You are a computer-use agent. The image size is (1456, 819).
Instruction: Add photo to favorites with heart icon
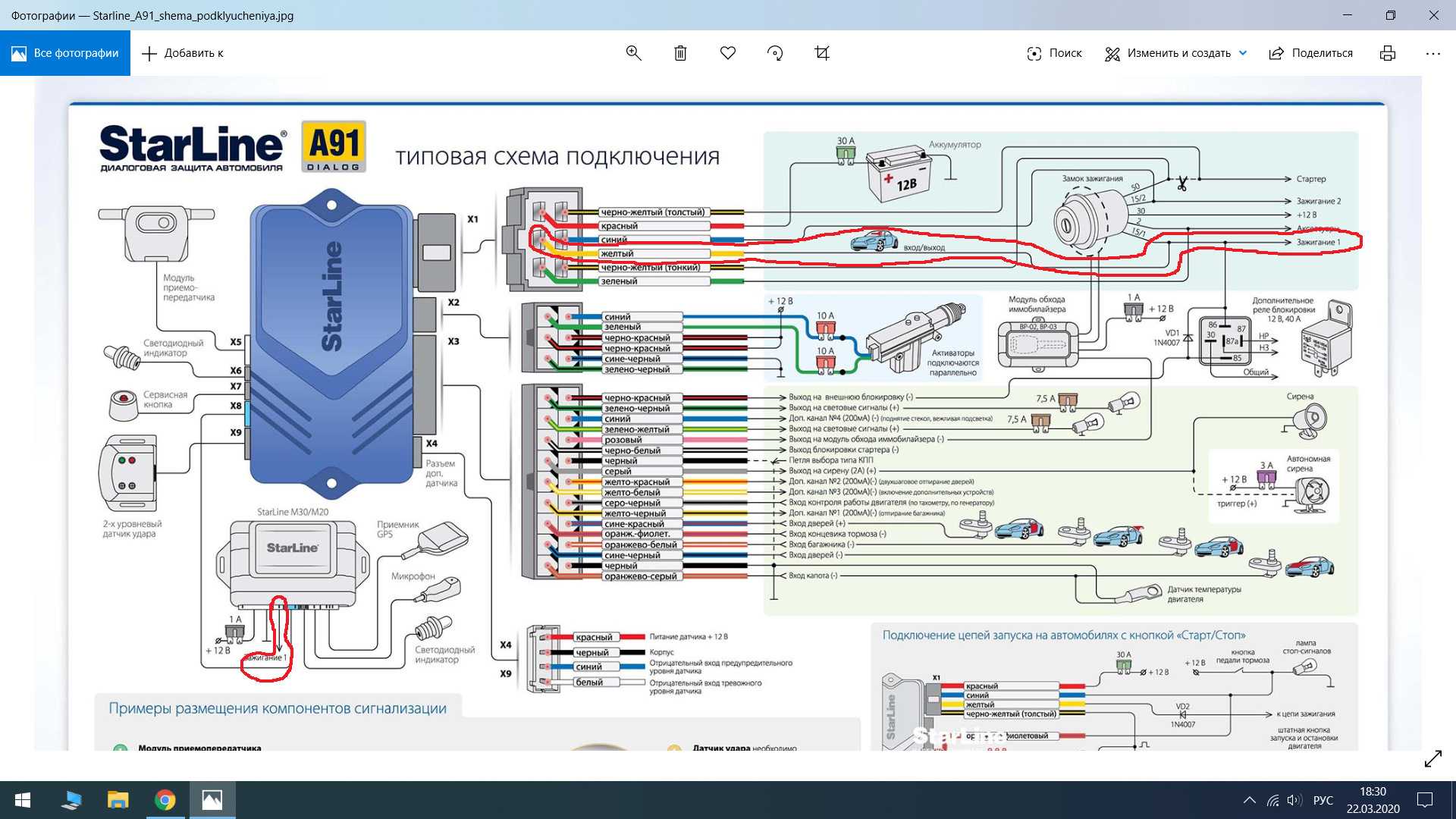tap(728, 53)
